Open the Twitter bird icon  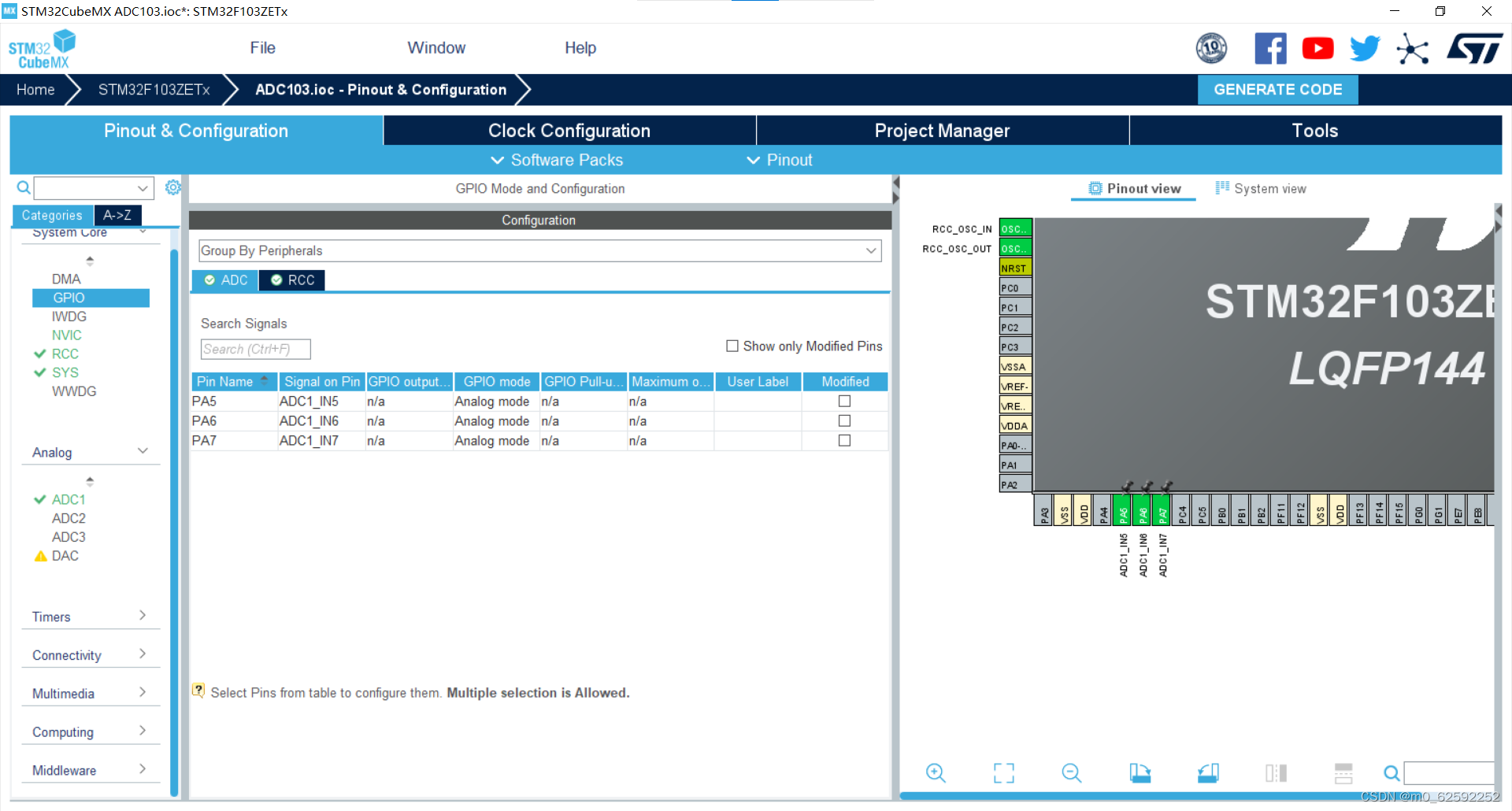(1365, 49)
